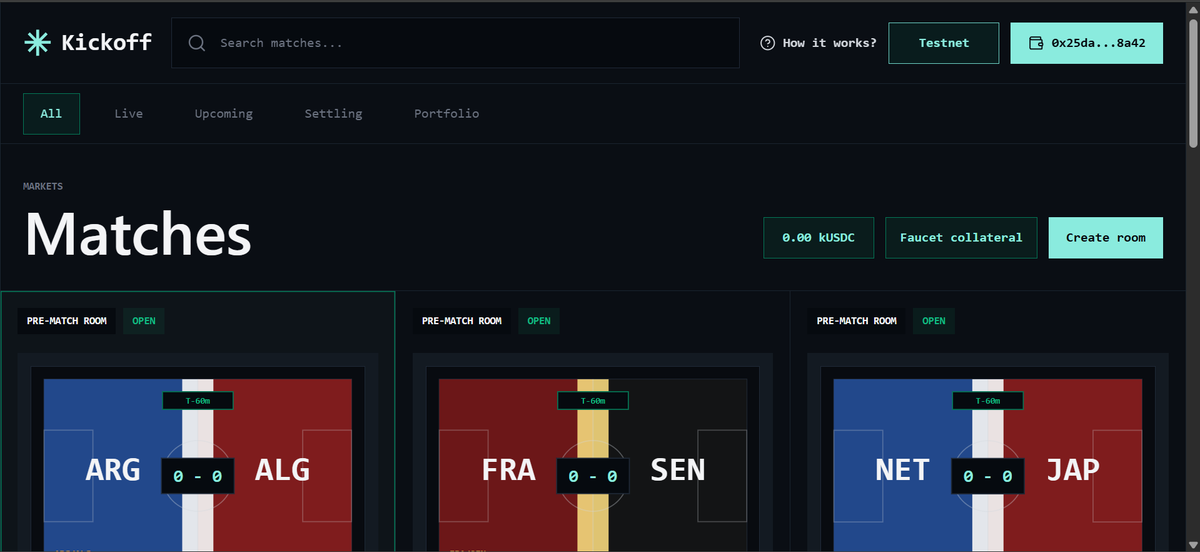Click T-60m timer on ARG-ALG pitch

(198, 400)
